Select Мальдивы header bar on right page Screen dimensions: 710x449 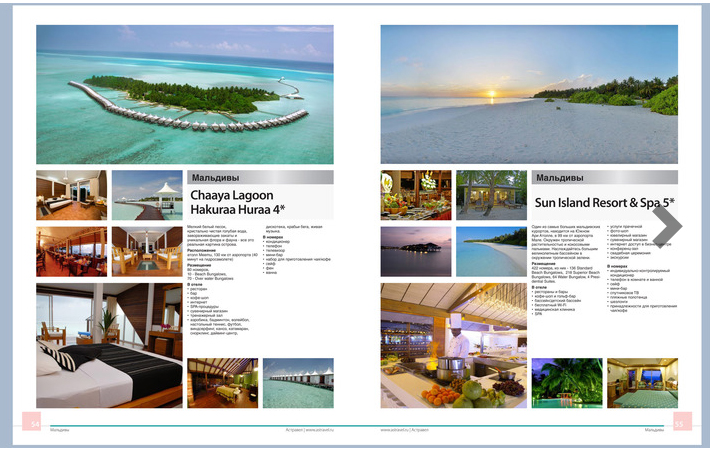point(604,177)
